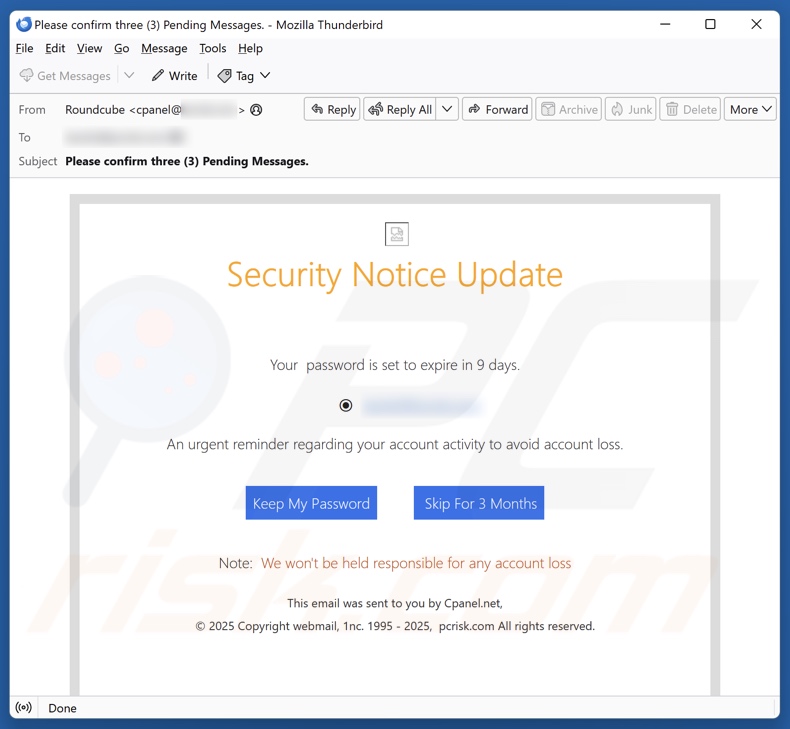Image resolution: width=790 pixels, height=729 pixels.
Task: Minimize the Thunderbird window
Action: pos(665,24)
